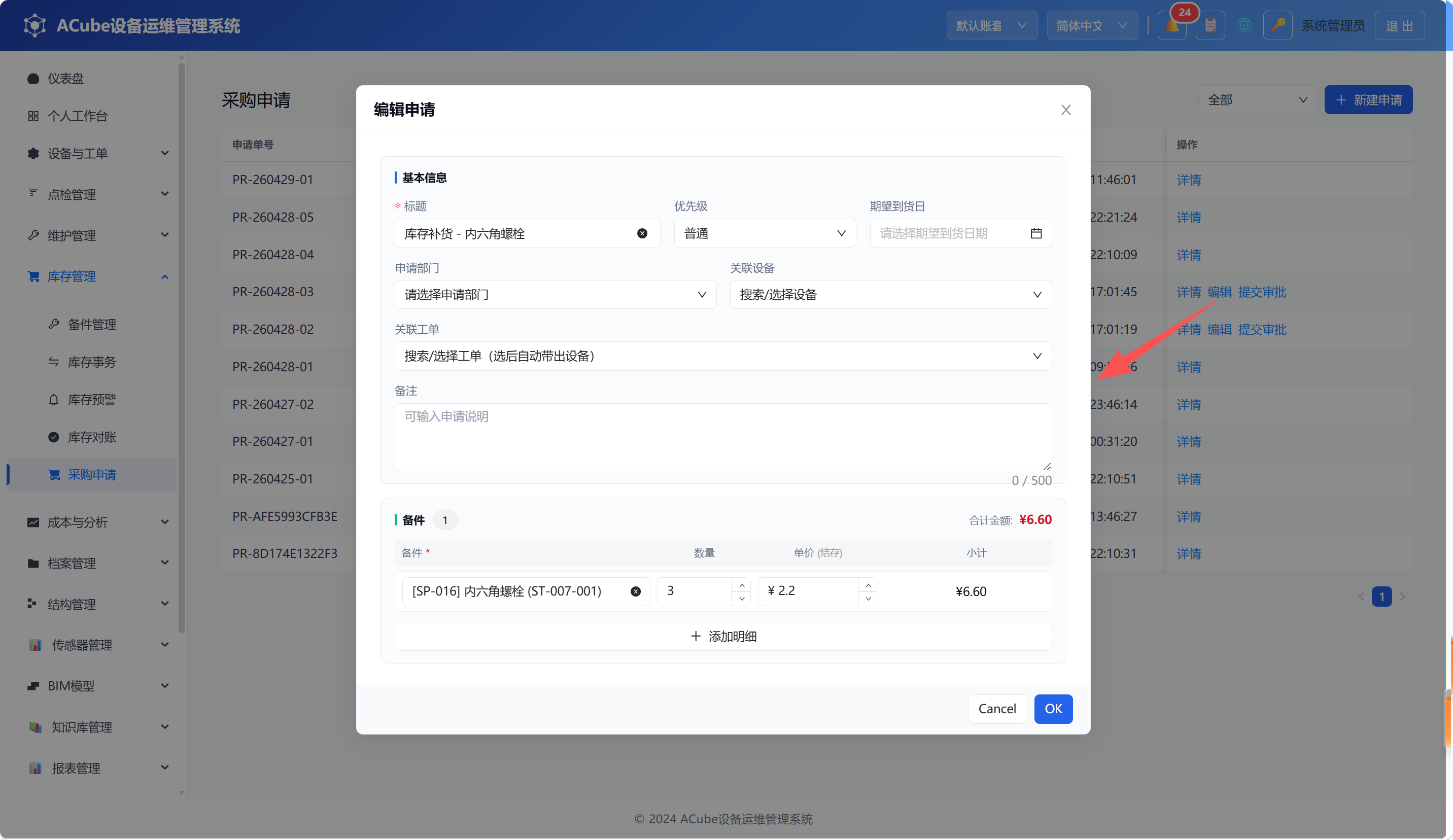
Task: Open 库存预警 submenu item
Action: [92, 400]
